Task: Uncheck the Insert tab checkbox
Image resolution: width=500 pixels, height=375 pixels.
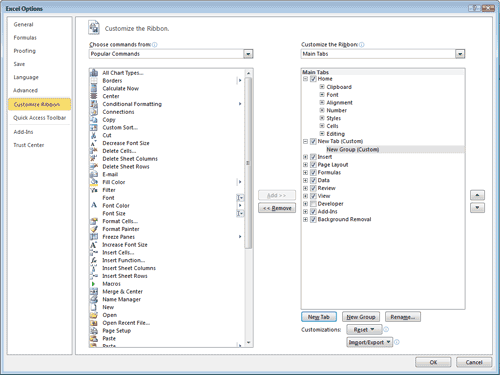Action: pos(313,157)
